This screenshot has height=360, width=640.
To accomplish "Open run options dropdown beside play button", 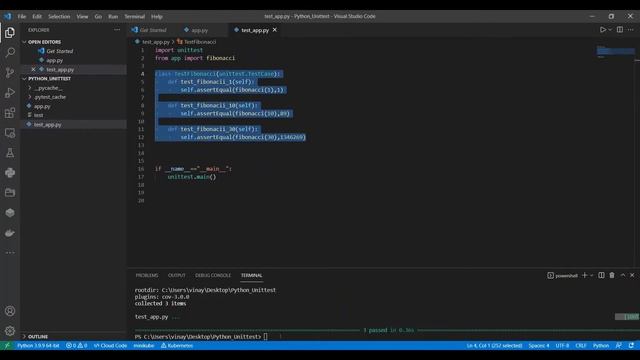I will (610, 30).
